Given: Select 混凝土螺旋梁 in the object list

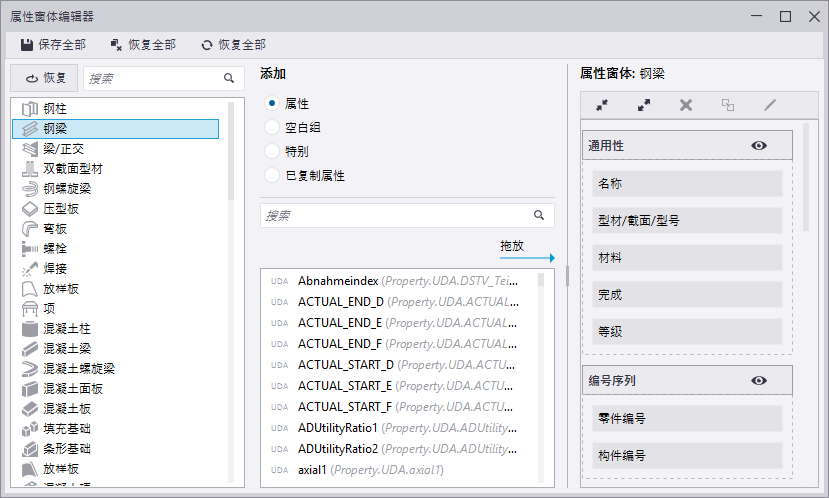Looking at the screenshot, I should click(x=115, y=369).
